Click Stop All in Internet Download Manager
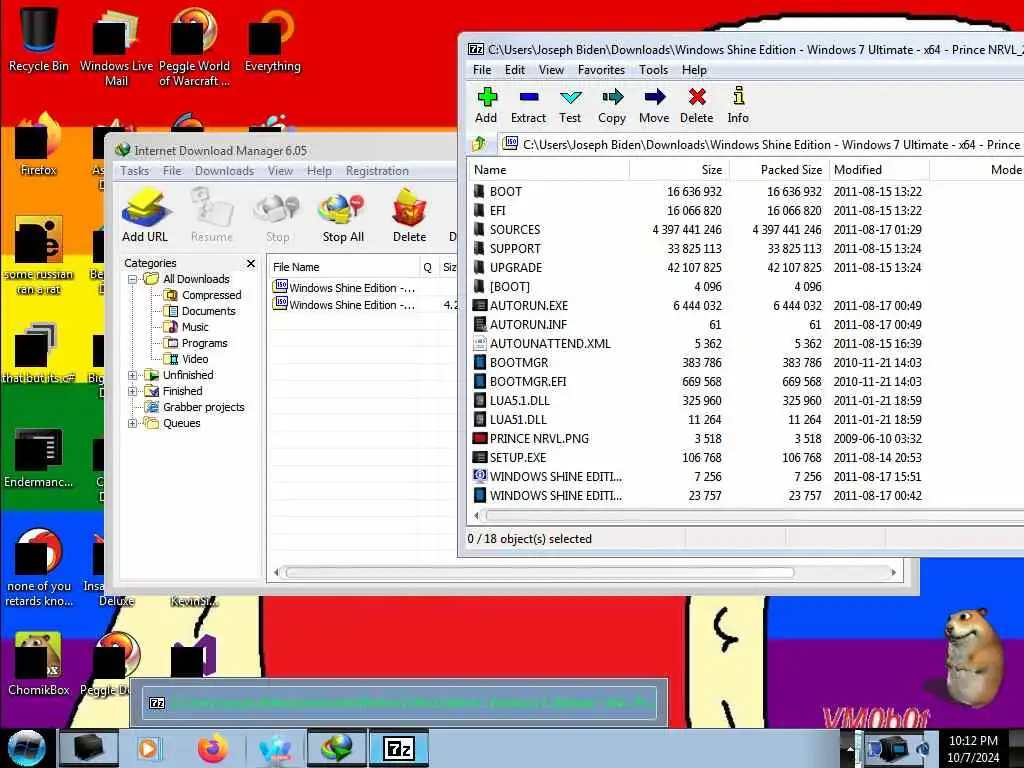 coord(343,216)
